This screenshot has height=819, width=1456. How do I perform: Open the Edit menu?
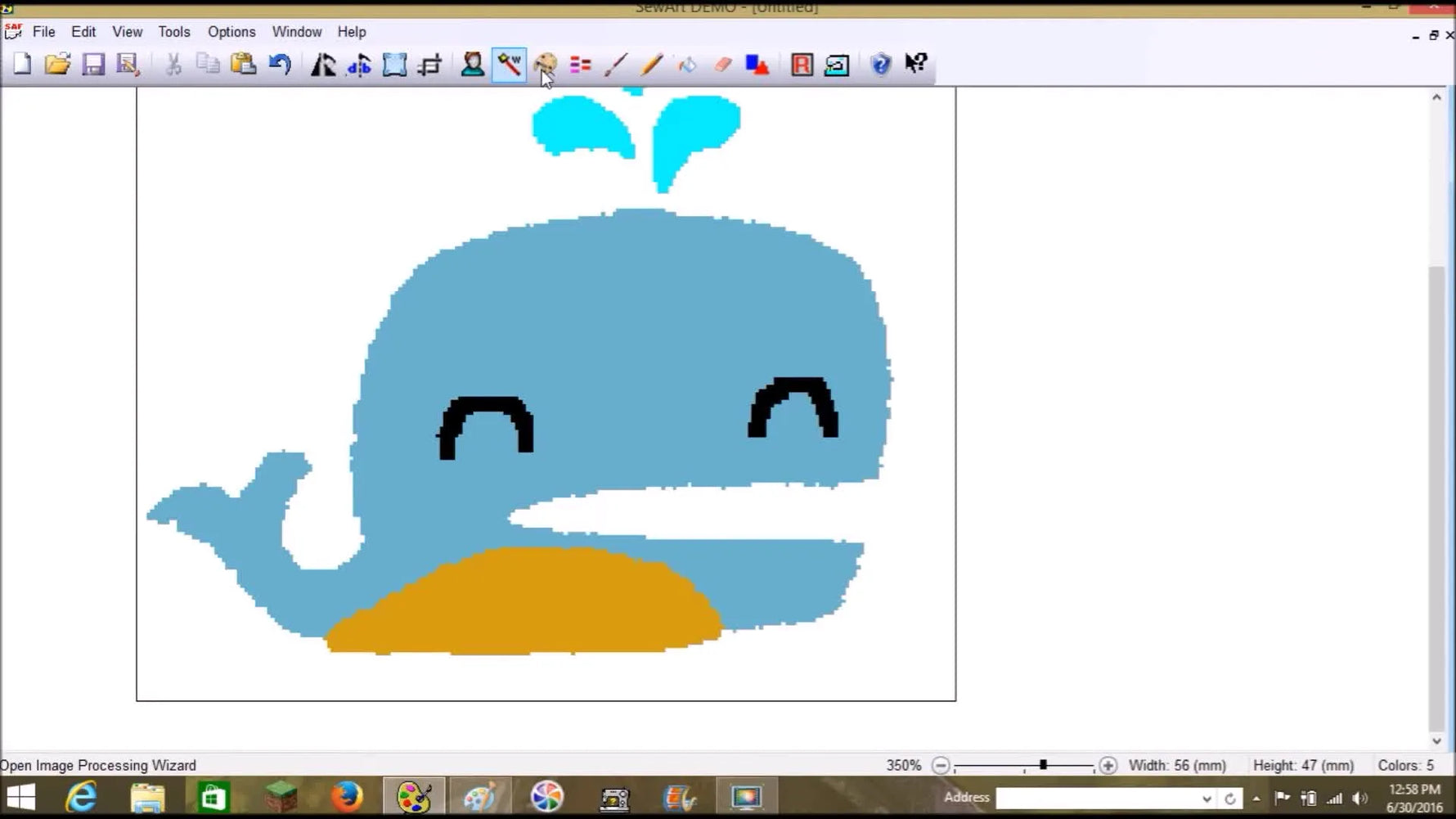click(x=83, y=32)
